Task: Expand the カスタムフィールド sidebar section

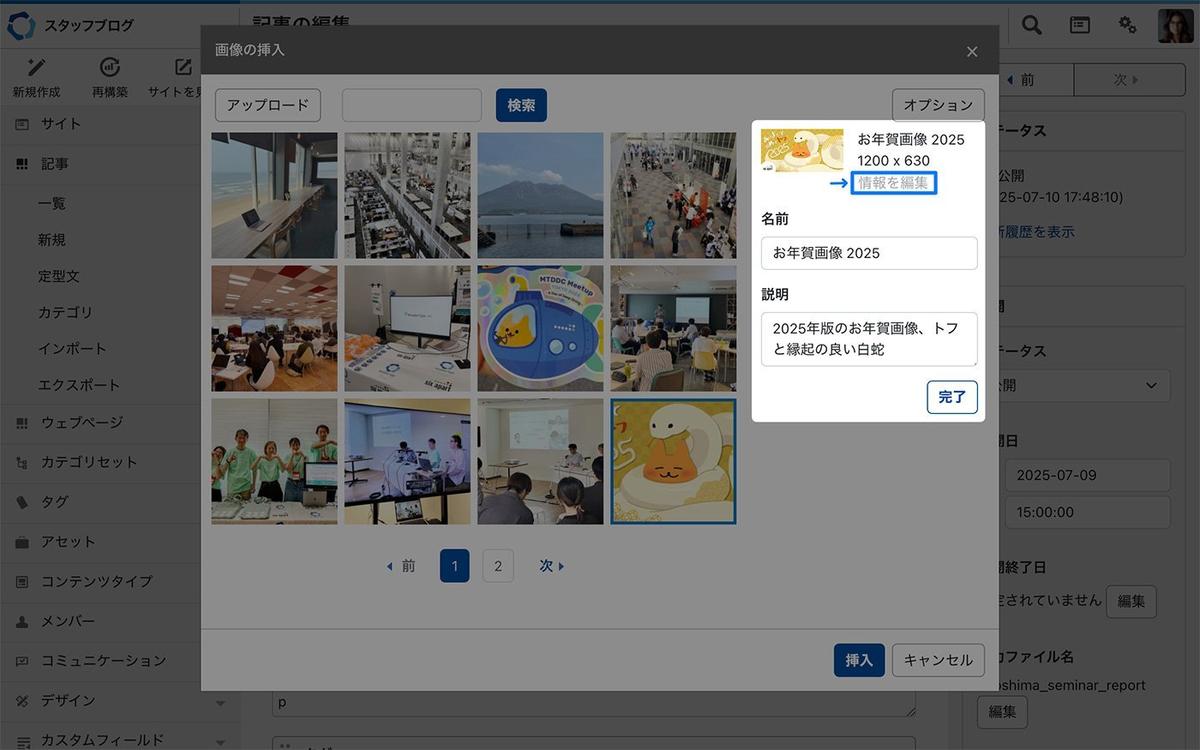Action: [x=221, y=740]
